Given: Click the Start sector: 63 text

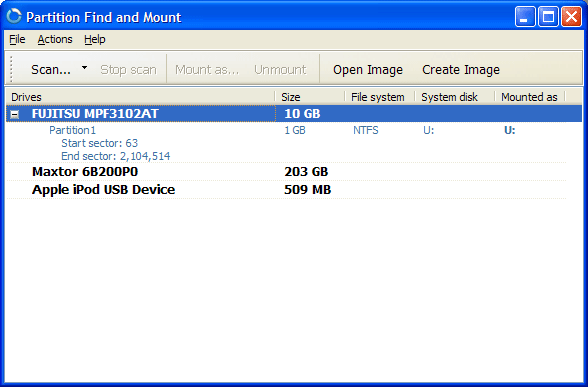Looking at the screenshot, I should tap(99, 143).
